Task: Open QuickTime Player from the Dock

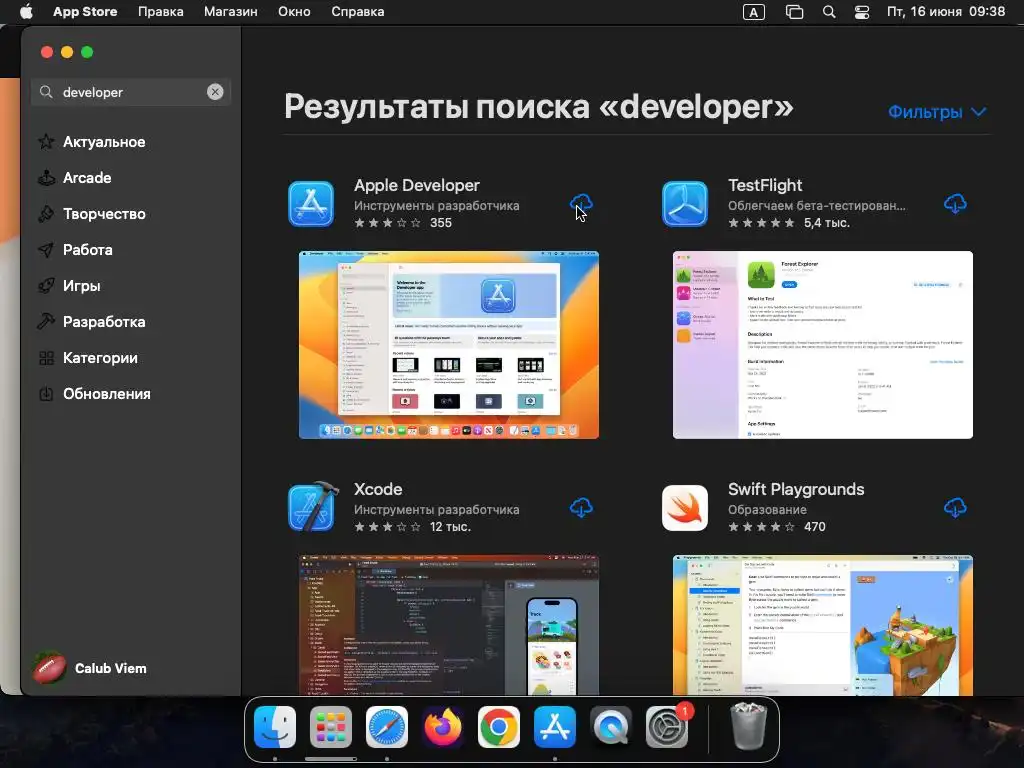Action: point(611,727)
